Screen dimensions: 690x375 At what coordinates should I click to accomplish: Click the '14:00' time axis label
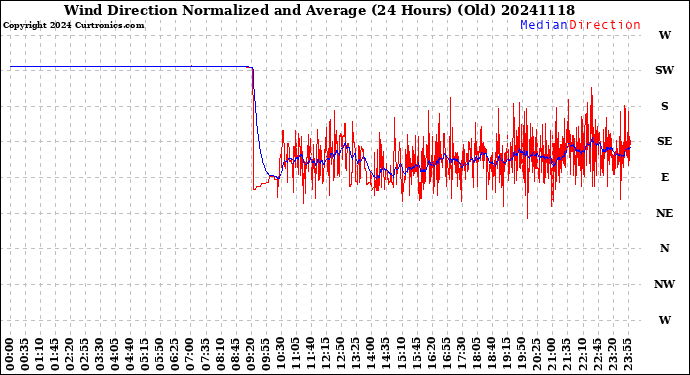[371, 354]
